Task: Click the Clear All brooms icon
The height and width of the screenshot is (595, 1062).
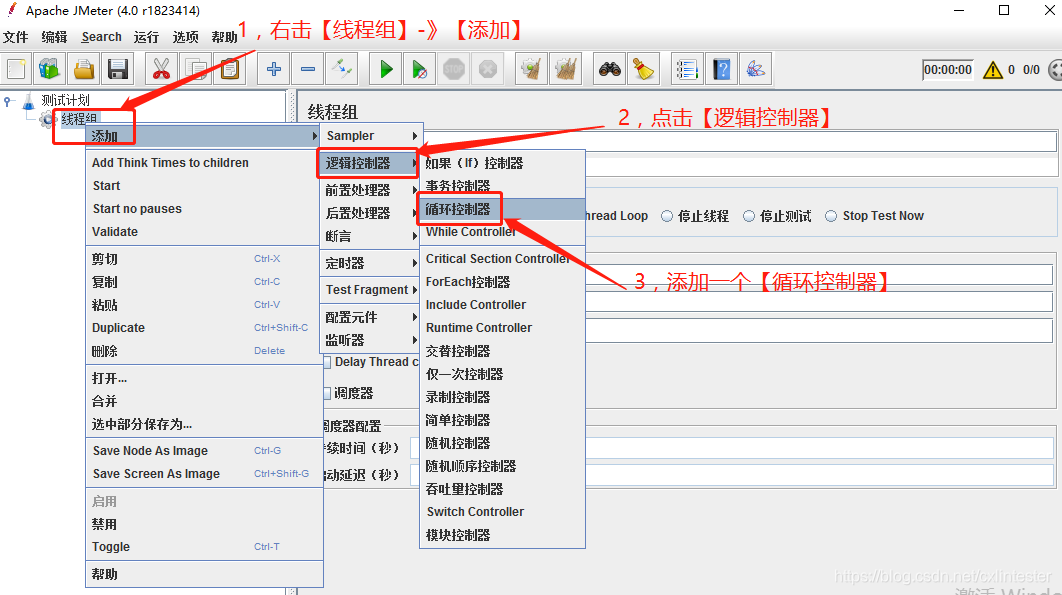Action: pyautogui.click(x=566, y=69)
